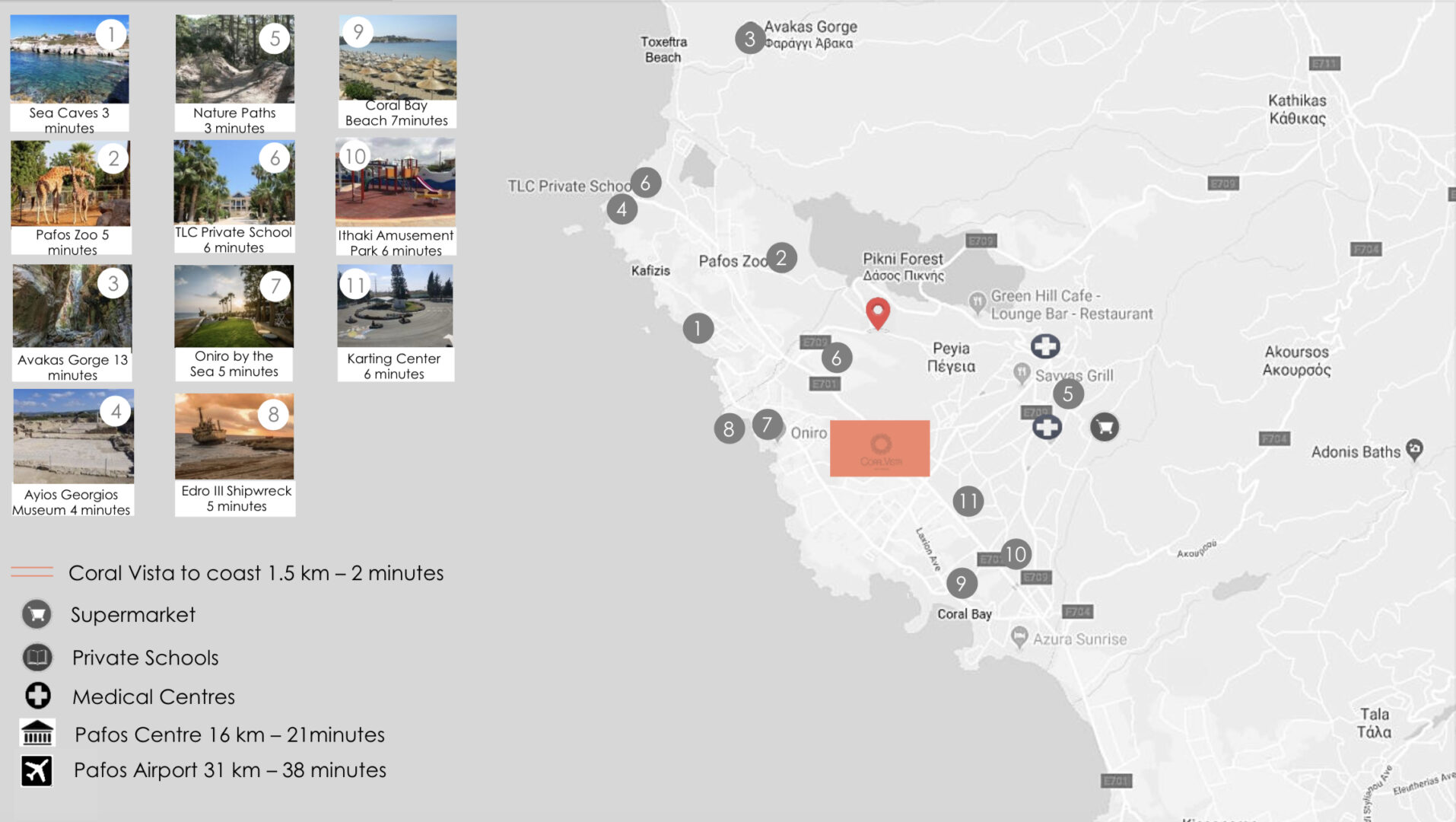Click the supermarket cart marker on map
This screenshot has width=1456, height=822.
tap(1105, 427)
